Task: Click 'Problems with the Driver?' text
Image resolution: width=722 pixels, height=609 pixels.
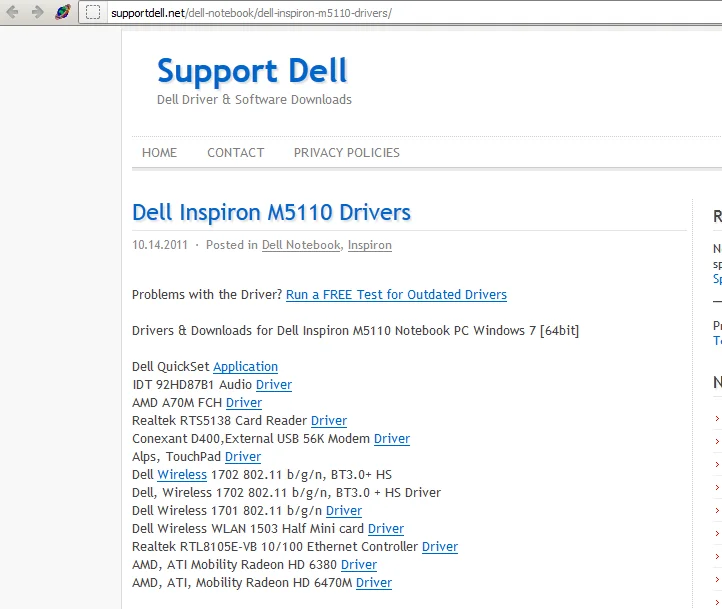Action: click(x=207, y=295)
